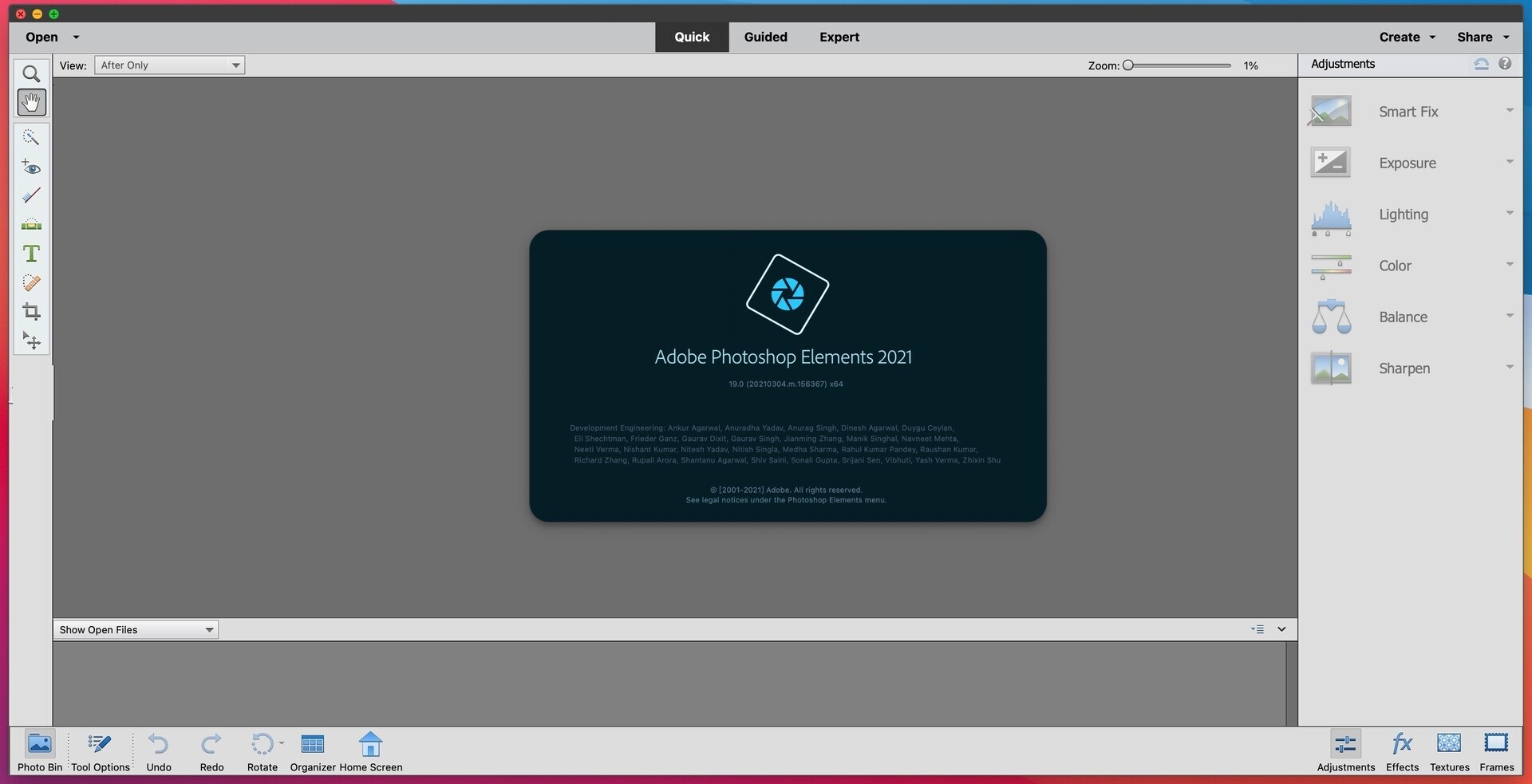Image resolution: width=1532 pixels, height=784 pixels.
Task: Open the View After Only dropdown
Action: pyautogui.click(x=169, y=65)
